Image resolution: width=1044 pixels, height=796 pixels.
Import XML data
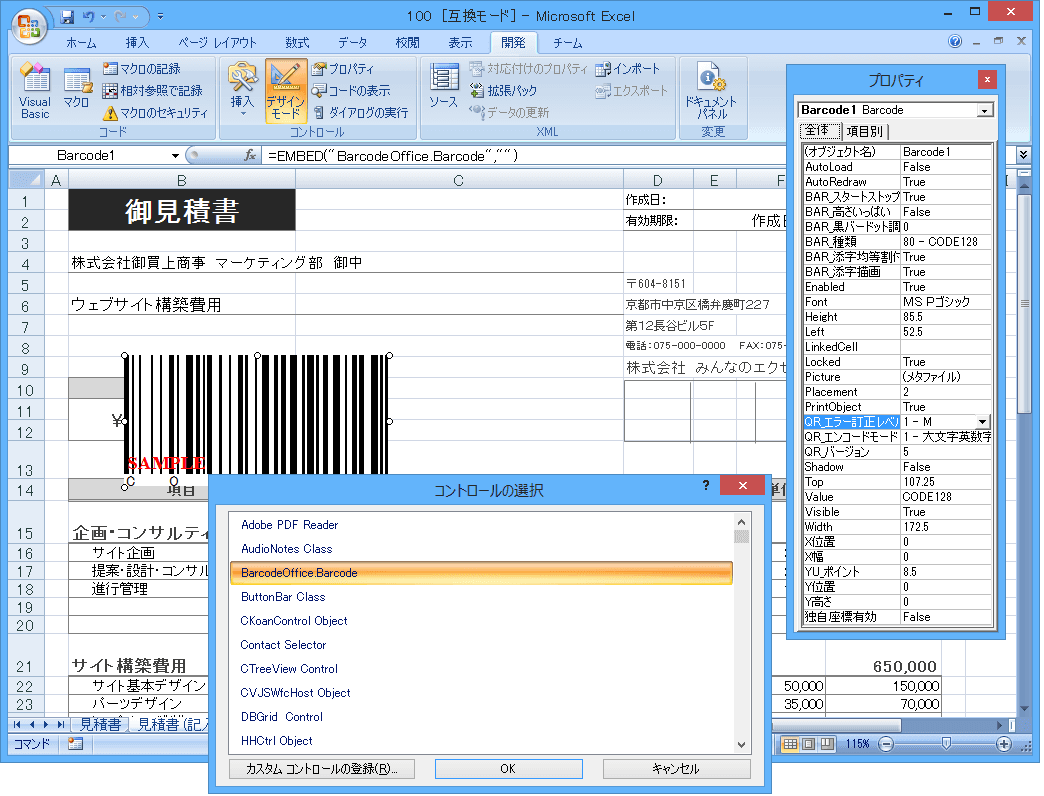(628, 69)
